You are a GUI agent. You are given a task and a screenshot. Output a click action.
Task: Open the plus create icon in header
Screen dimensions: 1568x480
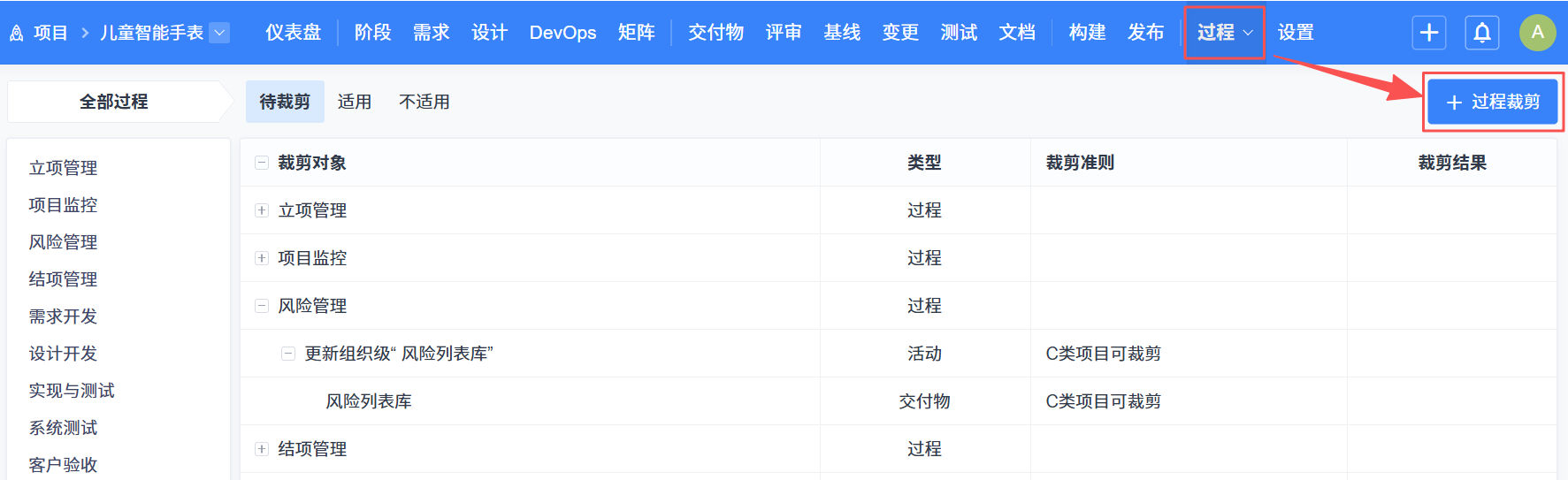click(1429, 33)
